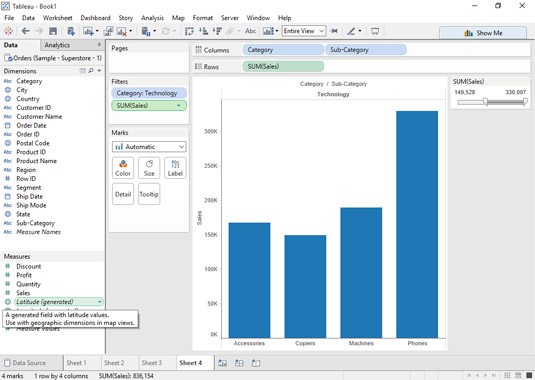
Task: Click the Swap Rows and Columns icon
Action: tap(189, 31)
